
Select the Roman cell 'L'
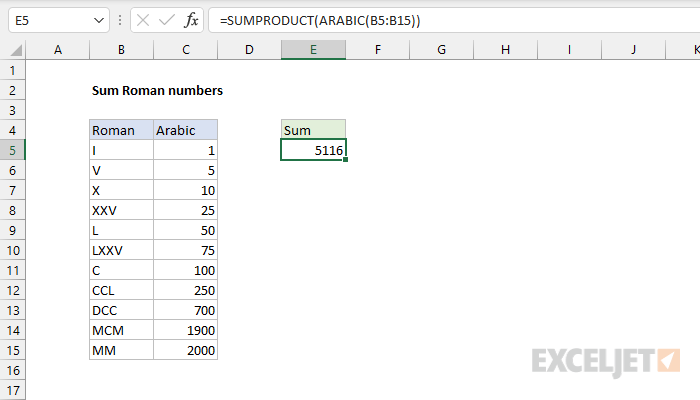(121, 230)
